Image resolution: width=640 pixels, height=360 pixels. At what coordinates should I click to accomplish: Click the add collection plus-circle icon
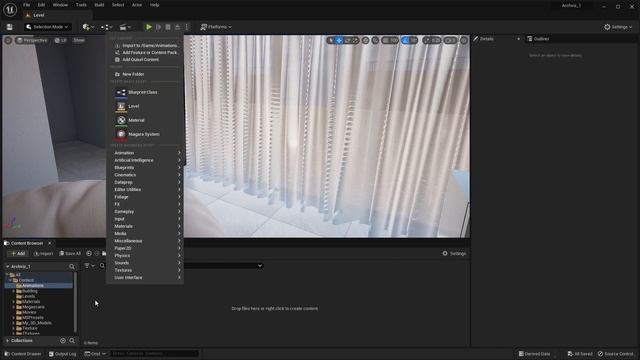63,340
